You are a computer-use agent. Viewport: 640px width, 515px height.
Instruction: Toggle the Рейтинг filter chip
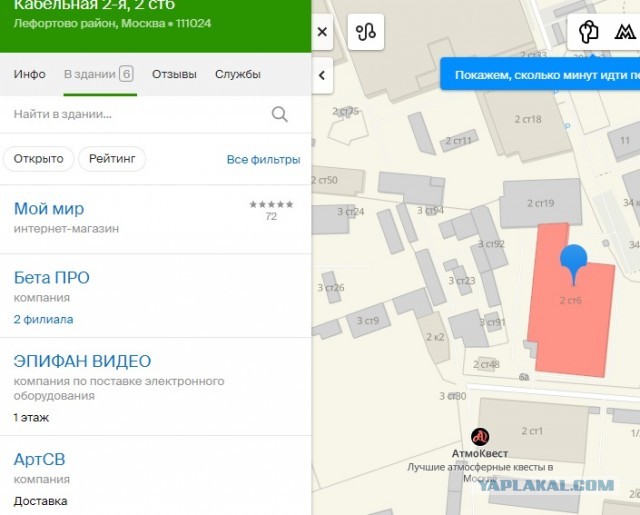(x=112, y=159)
